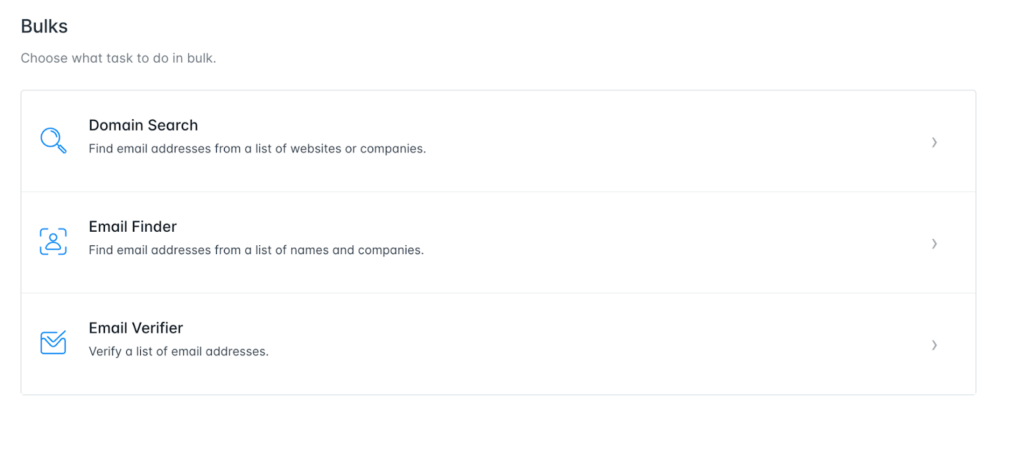
Task: Open the Domain Search bulk task title
Action: (143, 126)
